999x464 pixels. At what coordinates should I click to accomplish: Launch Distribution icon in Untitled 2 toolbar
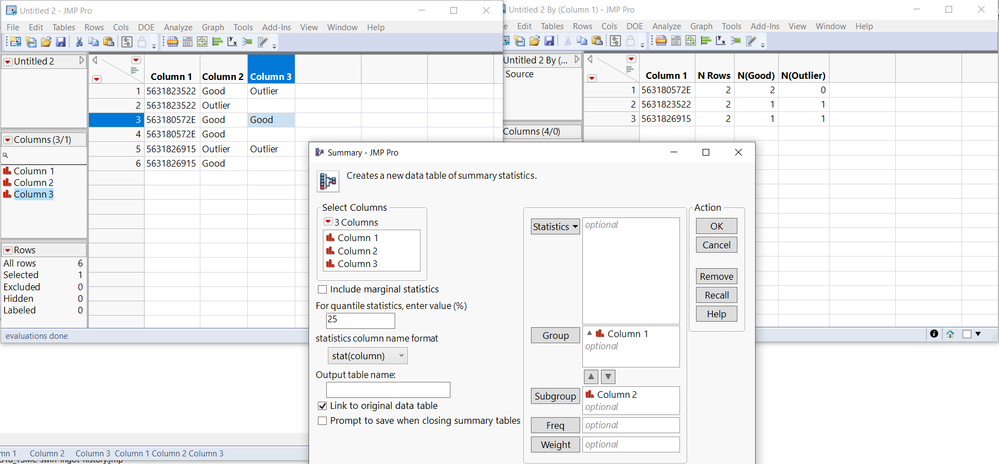(x=217, y=41)
